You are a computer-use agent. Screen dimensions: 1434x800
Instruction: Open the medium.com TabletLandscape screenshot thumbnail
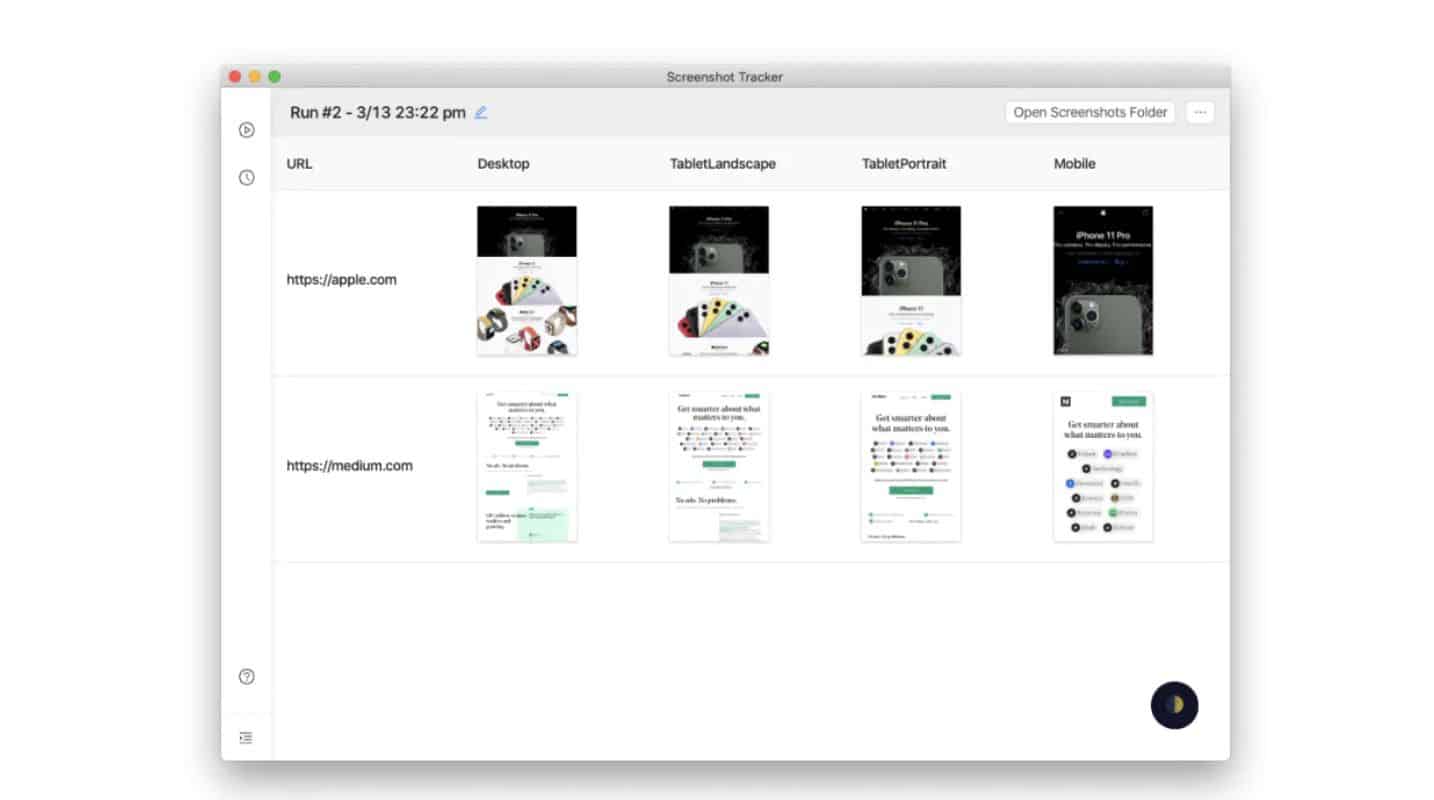point(719,466)
